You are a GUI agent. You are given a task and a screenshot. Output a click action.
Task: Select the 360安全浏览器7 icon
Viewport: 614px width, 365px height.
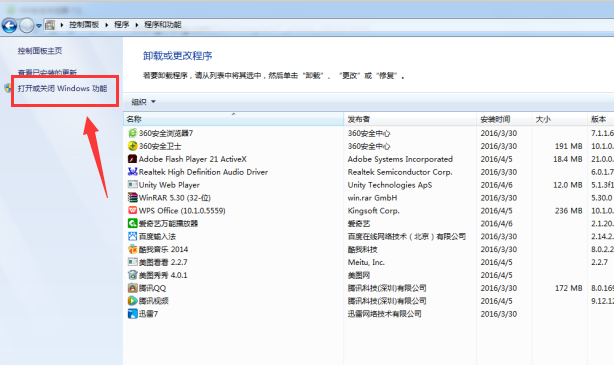pos(132,133)
